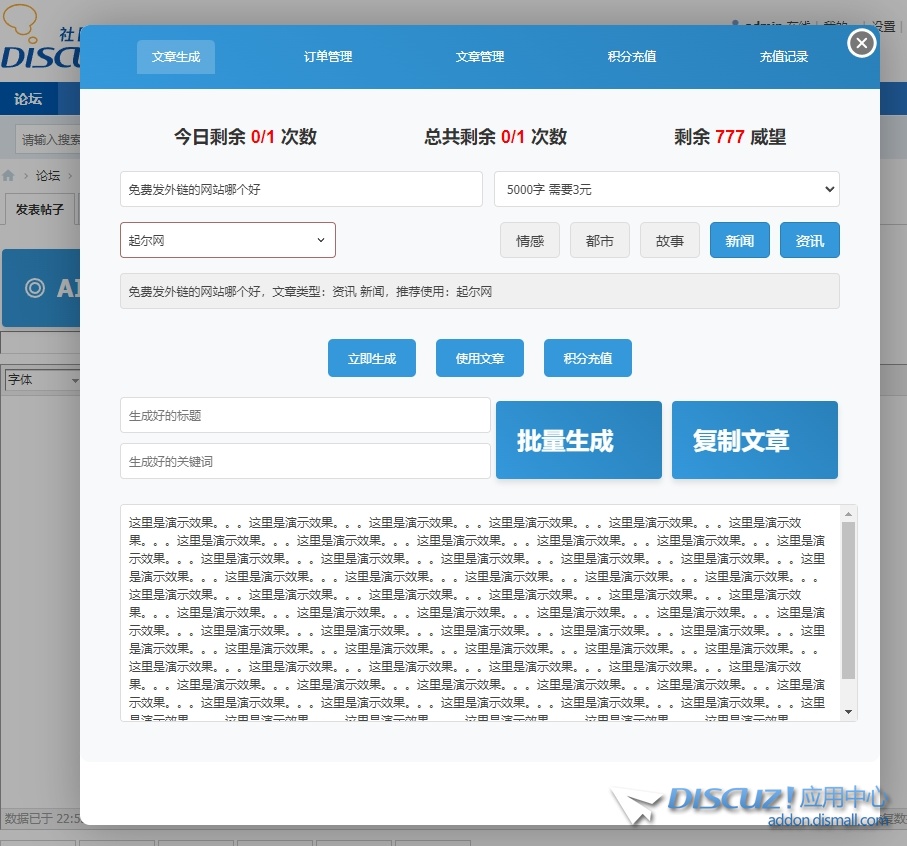This screenshot has width=907, height=846.
Task: Open the 文章管理 tab
Action: click(x=480, y=57)
